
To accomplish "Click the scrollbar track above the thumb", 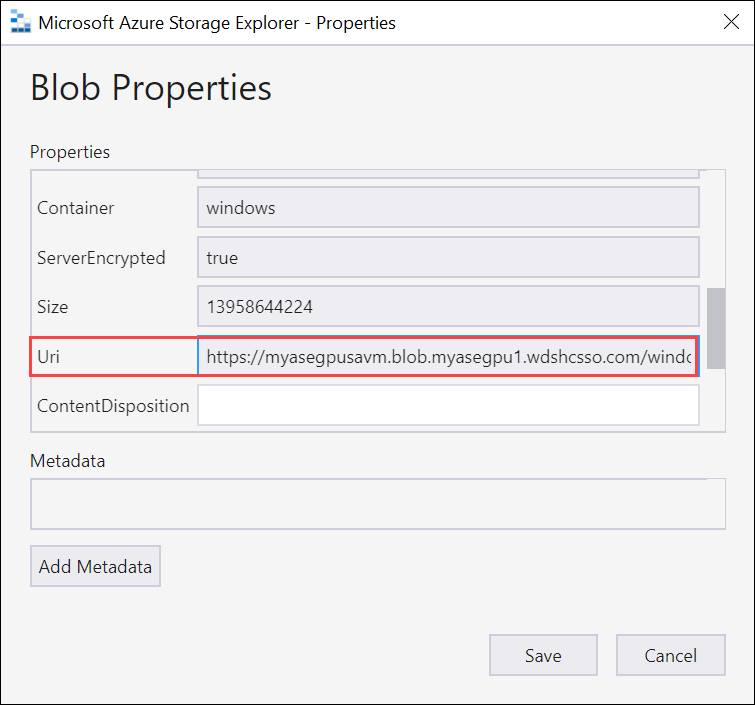I will (x=716, y=229).
